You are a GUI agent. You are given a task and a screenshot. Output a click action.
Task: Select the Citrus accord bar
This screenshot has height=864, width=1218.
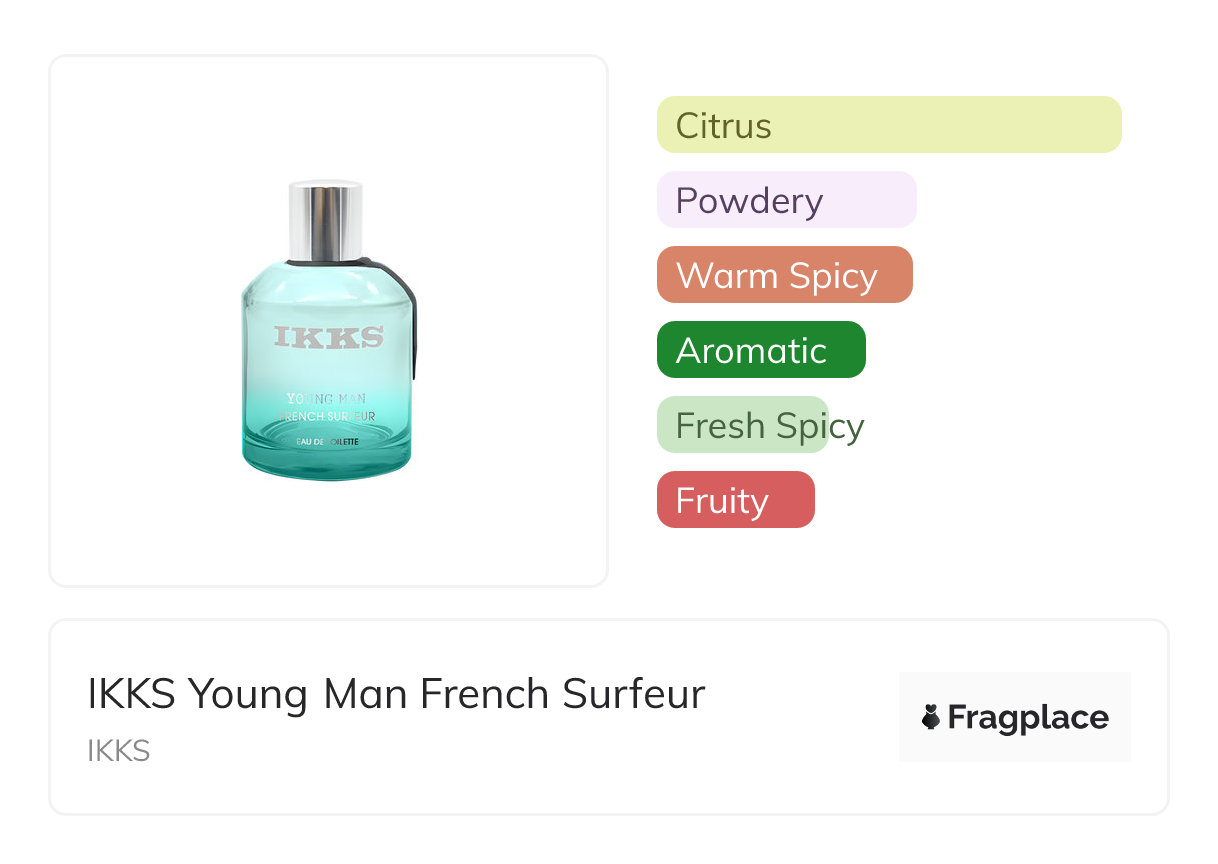click(888, 125)
